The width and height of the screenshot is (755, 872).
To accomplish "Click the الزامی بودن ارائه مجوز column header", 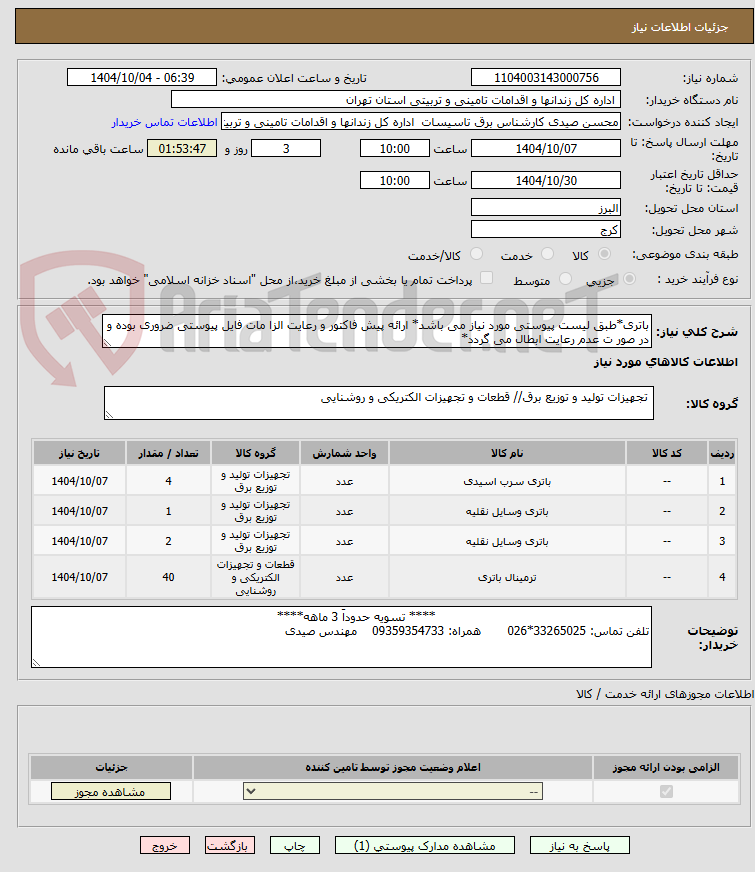I will pyautogui.click(x=666, y=767).
